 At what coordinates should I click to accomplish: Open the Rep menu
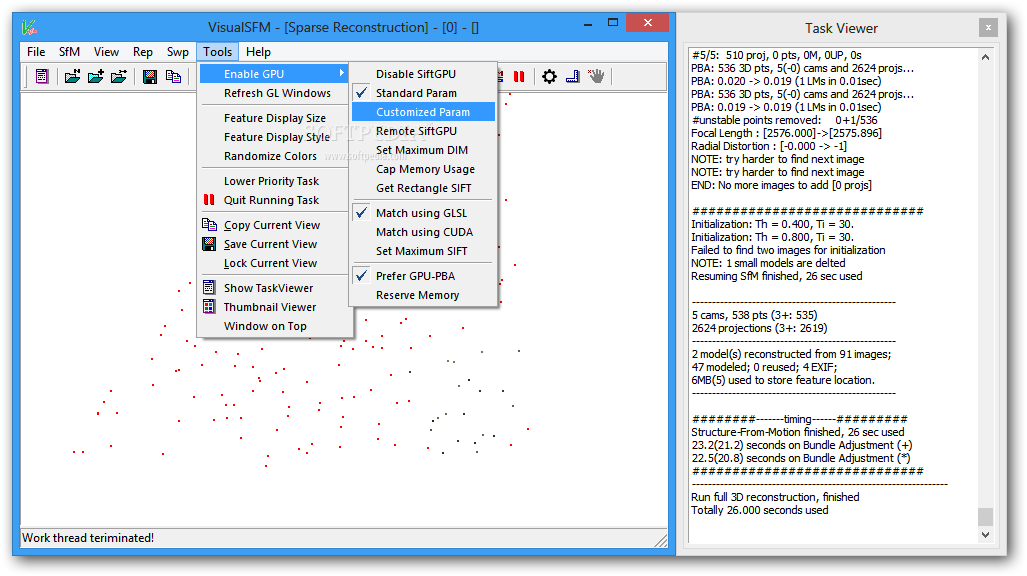point(143,52)
